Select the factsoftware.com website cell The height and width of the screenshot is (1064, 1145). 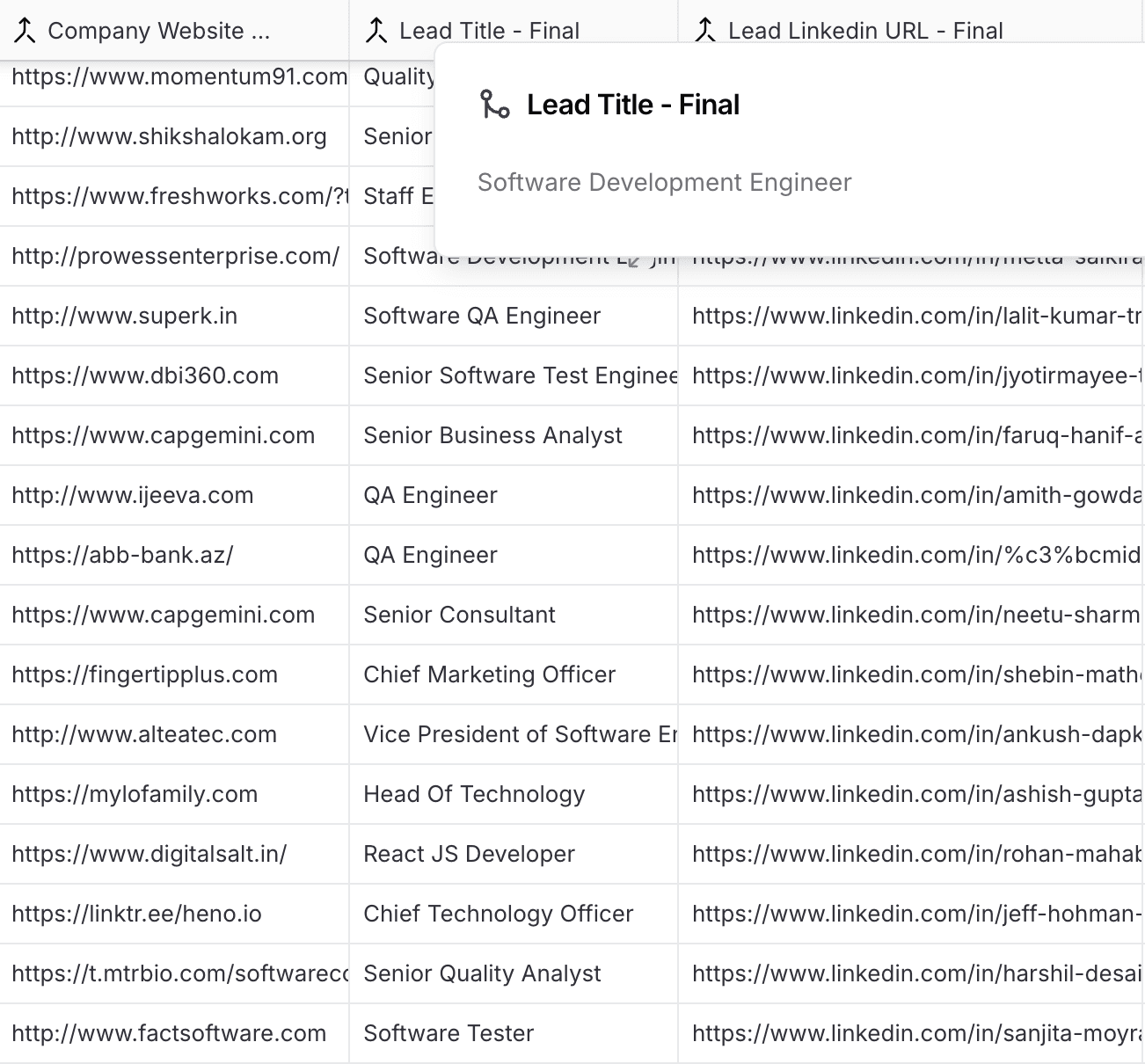174,1033
